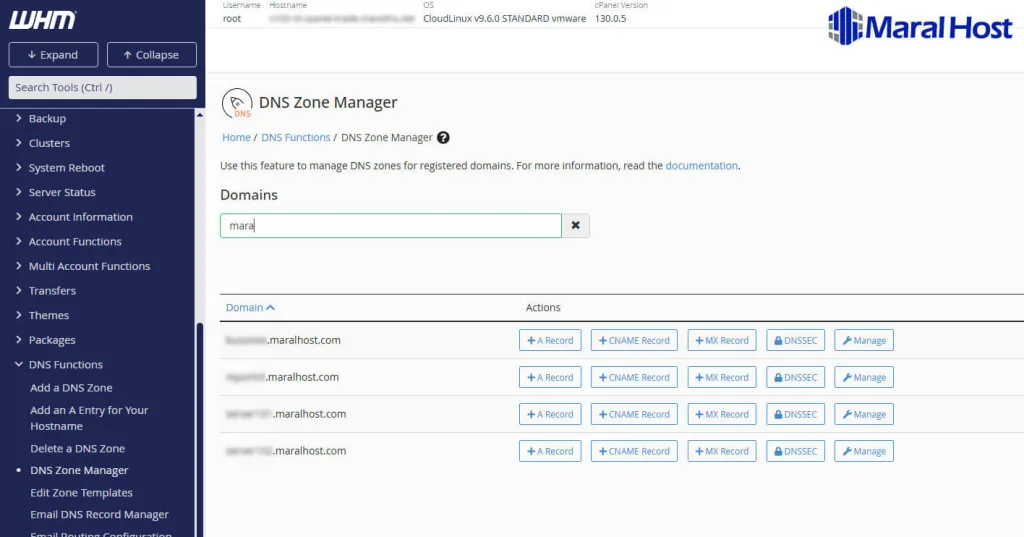Open DNSSEC for the last listed domain
The image size is (1024, 537).
[795, 451]
